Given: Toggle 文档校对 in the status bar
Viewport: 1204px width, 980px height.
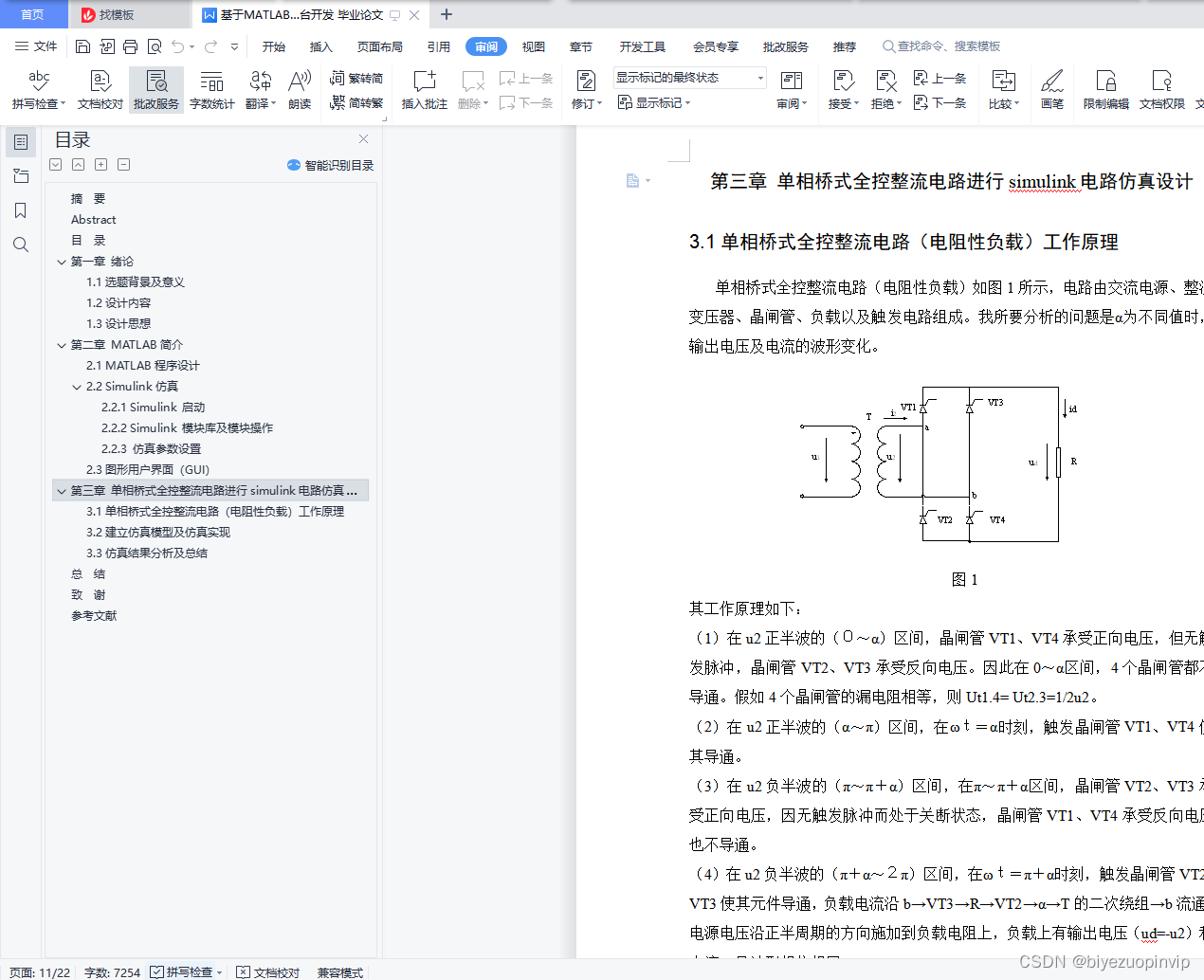Looking at the screenshot, I should click(268, 972).
